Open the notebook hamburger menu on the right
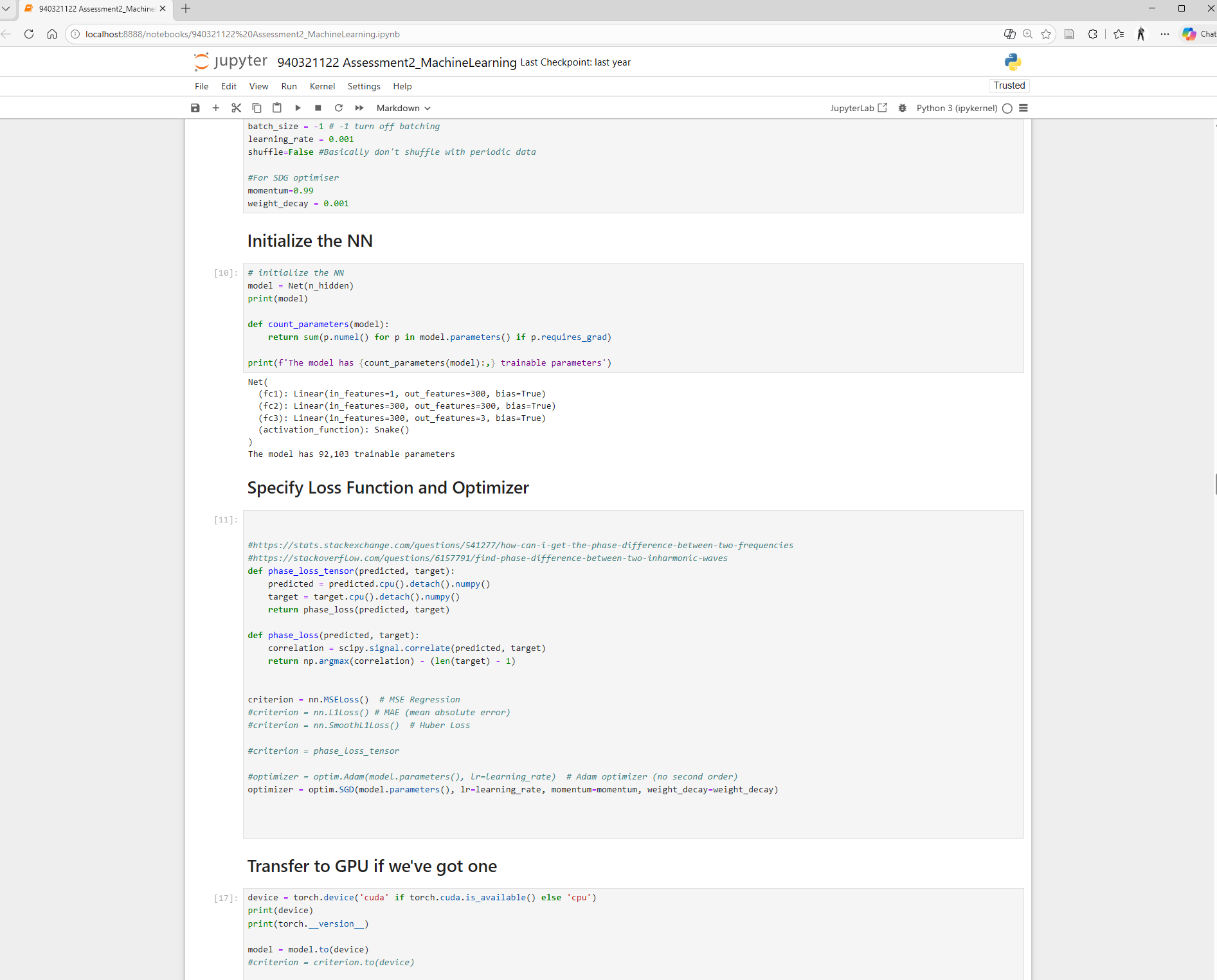This screenshot has height=980, width=1217. [x=1023, y=108]
